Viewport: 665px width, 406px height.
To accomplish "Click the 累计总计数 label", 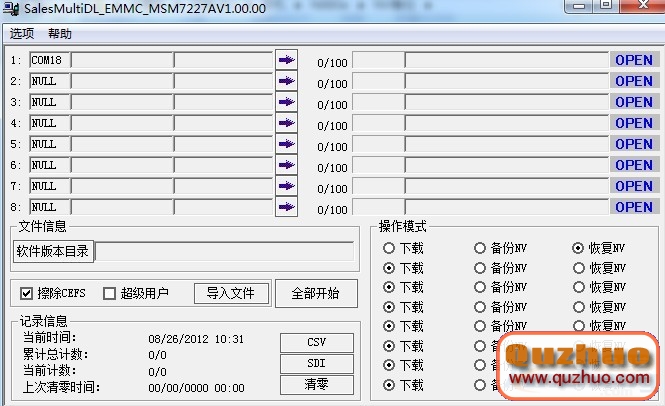I will [x=55, y=354].
